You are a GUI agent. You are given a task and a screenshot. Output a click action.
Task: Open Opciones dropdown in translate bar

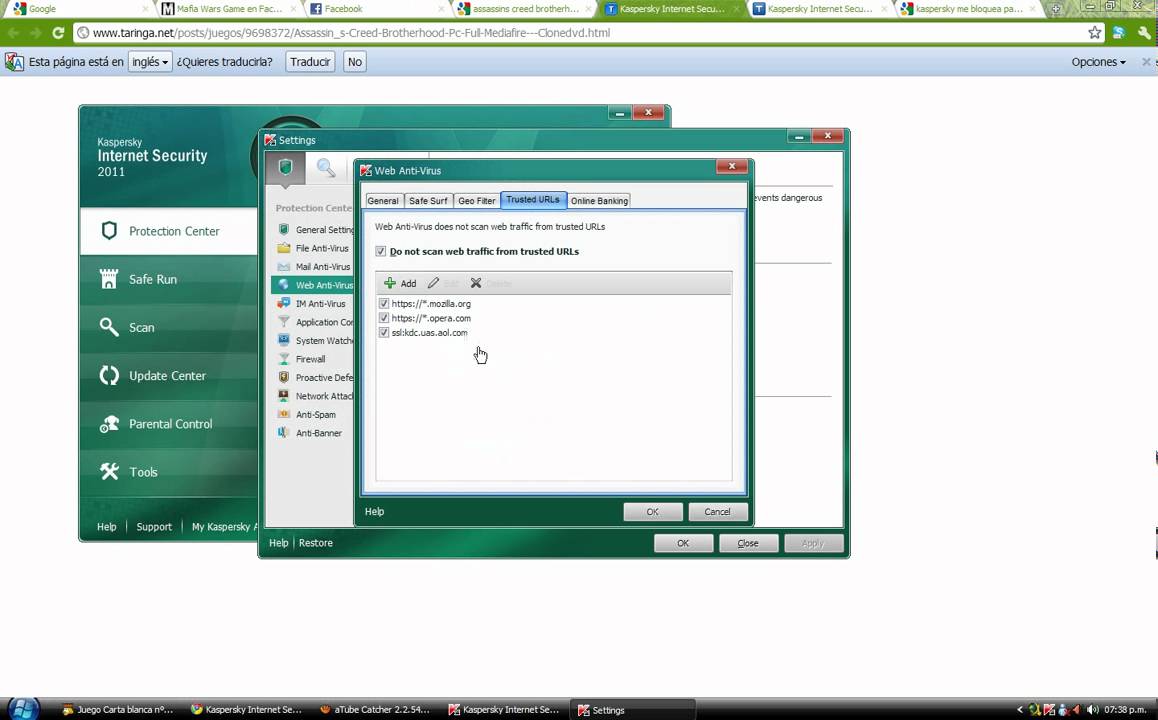click(x=1098, y=62)
